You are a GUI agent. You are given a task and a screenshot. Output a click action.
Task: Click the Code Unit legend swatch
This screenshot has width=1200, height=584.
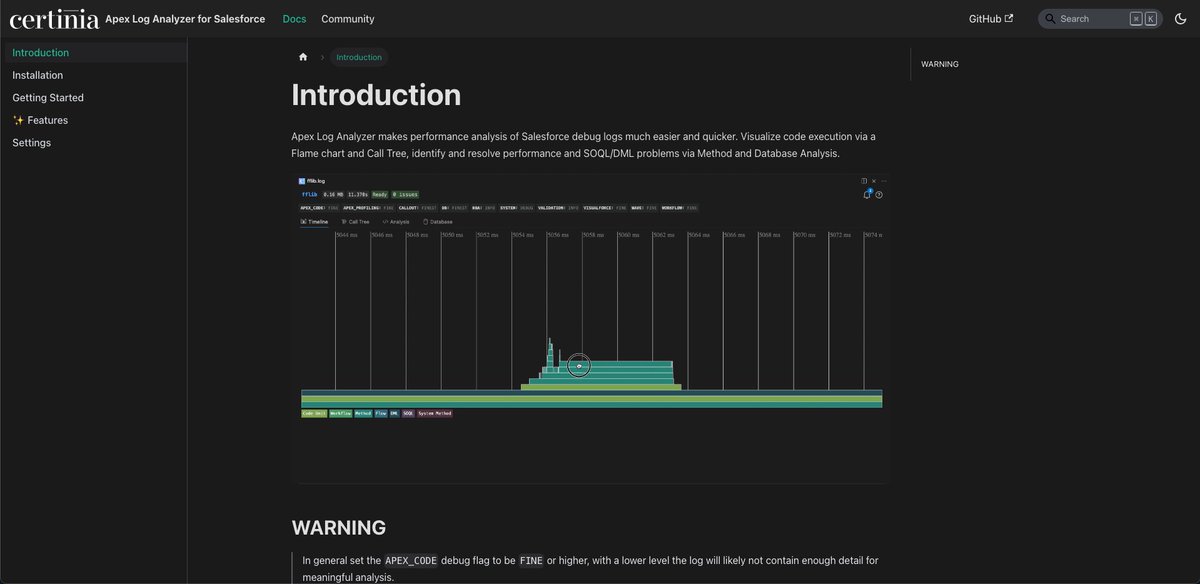click(x=314, y=413)
